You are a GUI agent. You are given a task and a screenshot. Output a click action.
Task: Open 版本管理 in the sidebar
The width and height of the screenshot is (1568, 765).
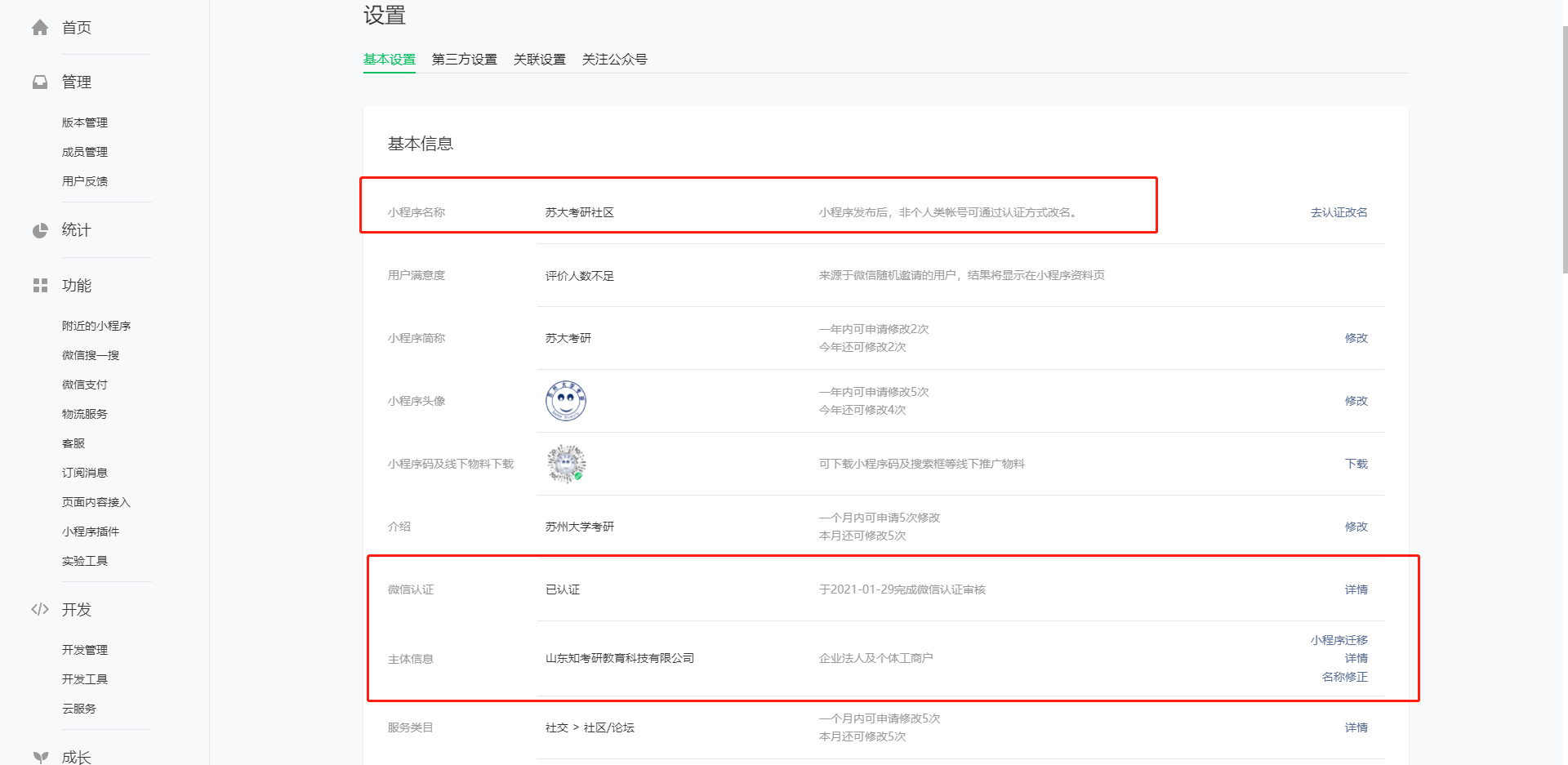coord(85,122)
